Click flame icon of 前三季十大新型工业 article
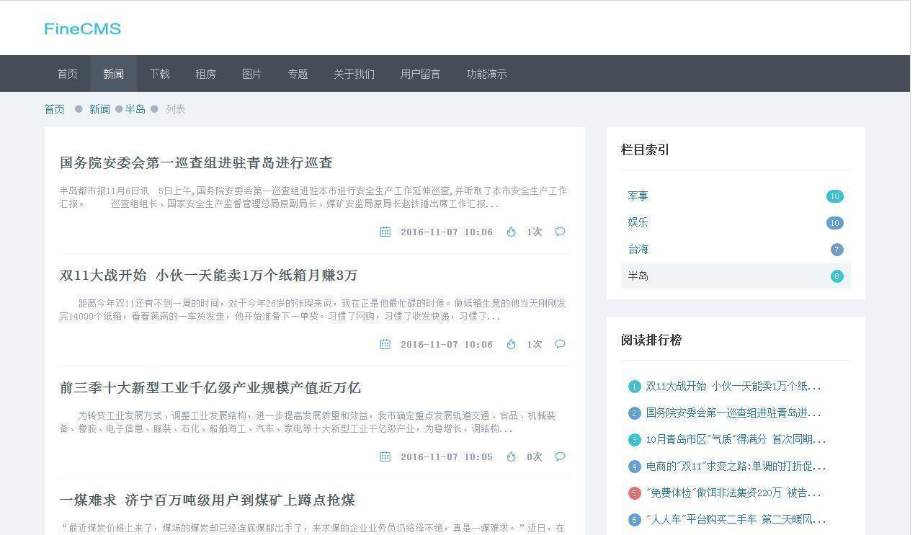The width and height of the screenshot is (912, 535). pos(511,456)
